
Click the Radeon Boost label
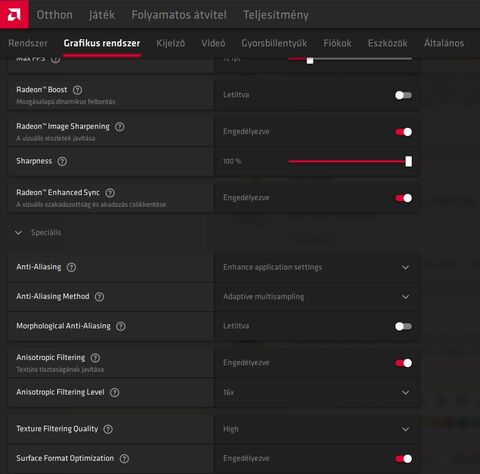pyautogui.click(x=42, y=90)
